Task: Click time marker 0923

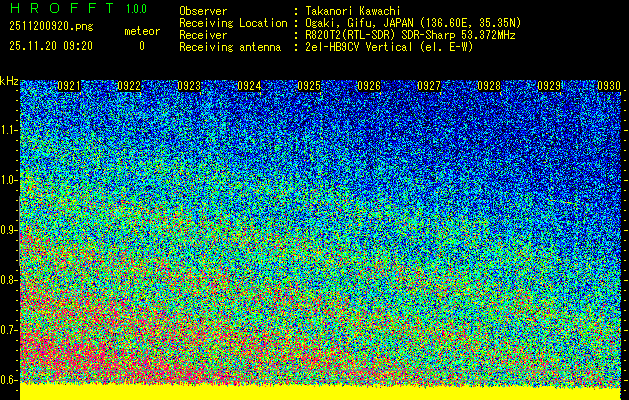Action: point(189,86)
